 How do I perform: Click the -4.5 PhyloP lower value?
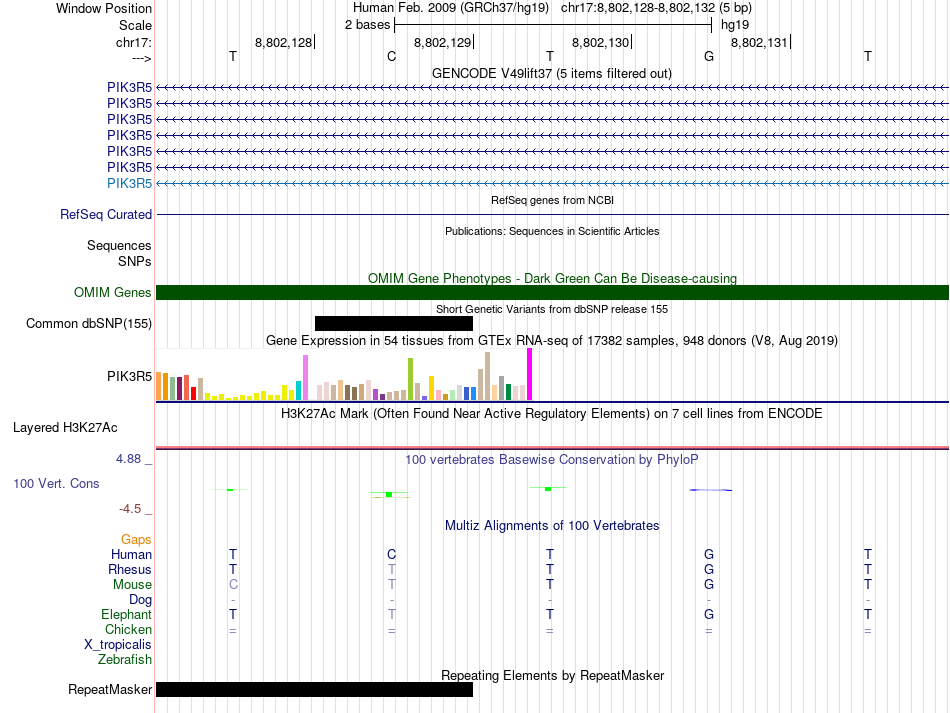[130, 509]
